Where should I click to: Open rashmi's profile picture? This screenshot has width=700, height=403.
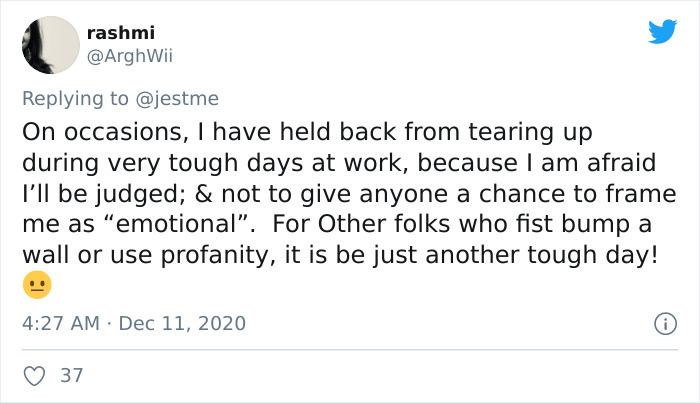point(49,45)
